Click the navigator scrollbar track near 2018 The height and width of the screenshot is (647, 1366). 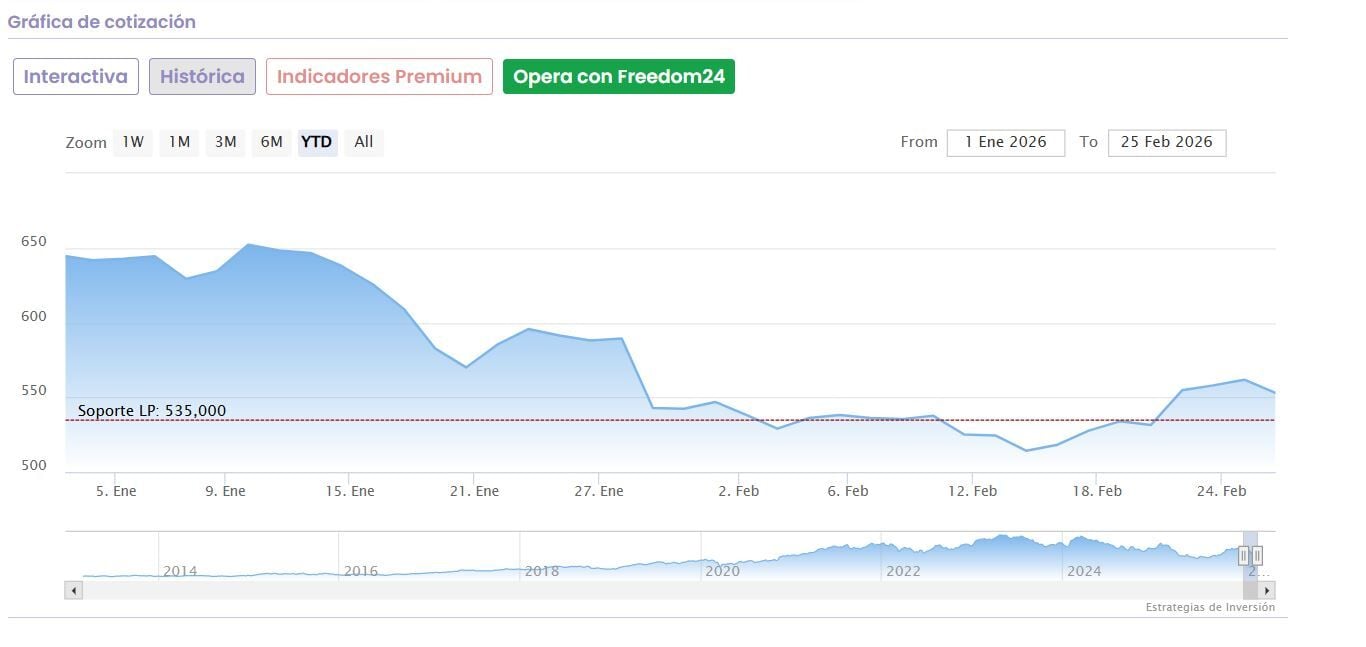[x=540, y=591]
